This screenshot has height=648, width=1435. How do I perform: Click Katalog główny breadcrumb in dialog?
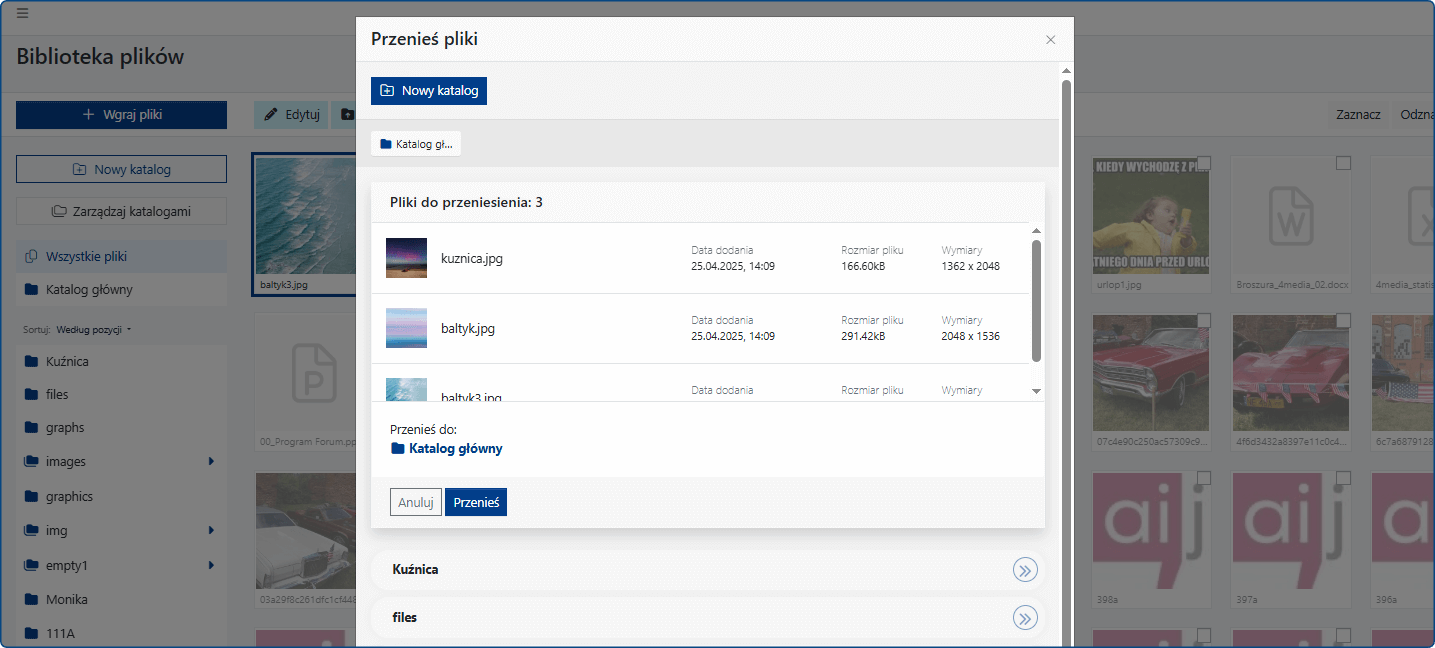coord(416,144)
